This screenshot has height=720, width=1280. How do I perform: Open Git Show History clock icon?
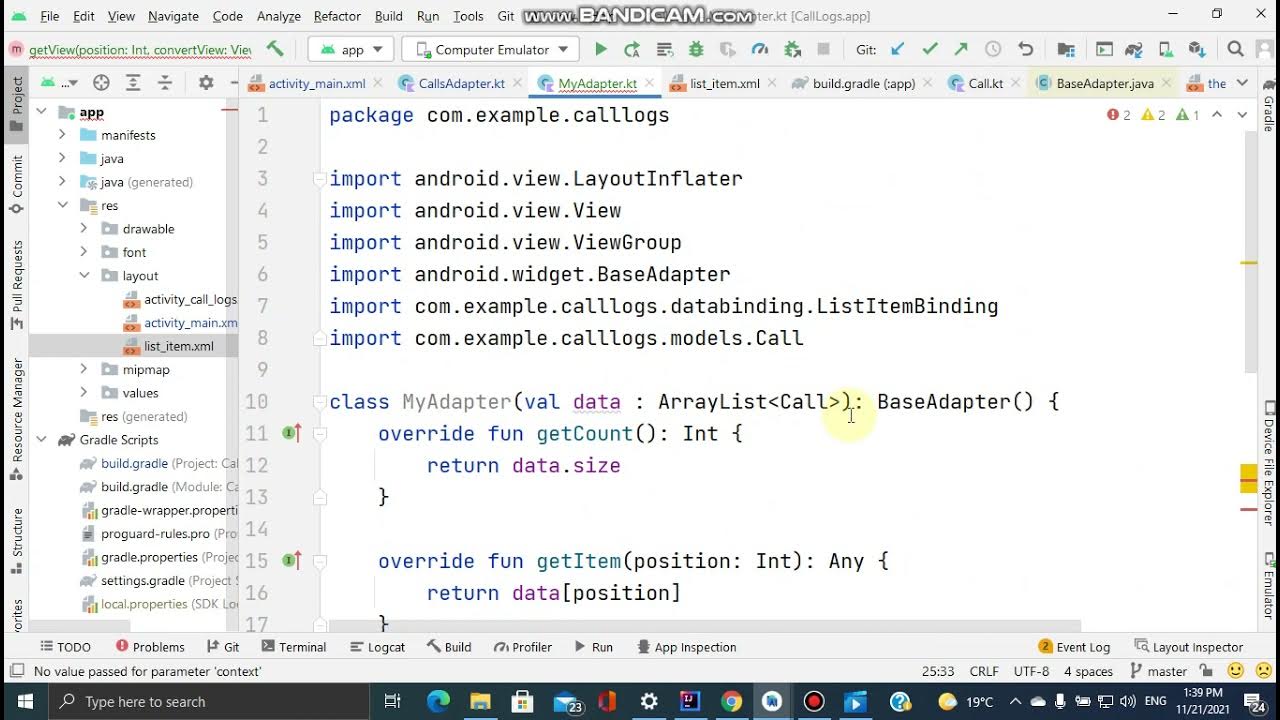(993, 49)
